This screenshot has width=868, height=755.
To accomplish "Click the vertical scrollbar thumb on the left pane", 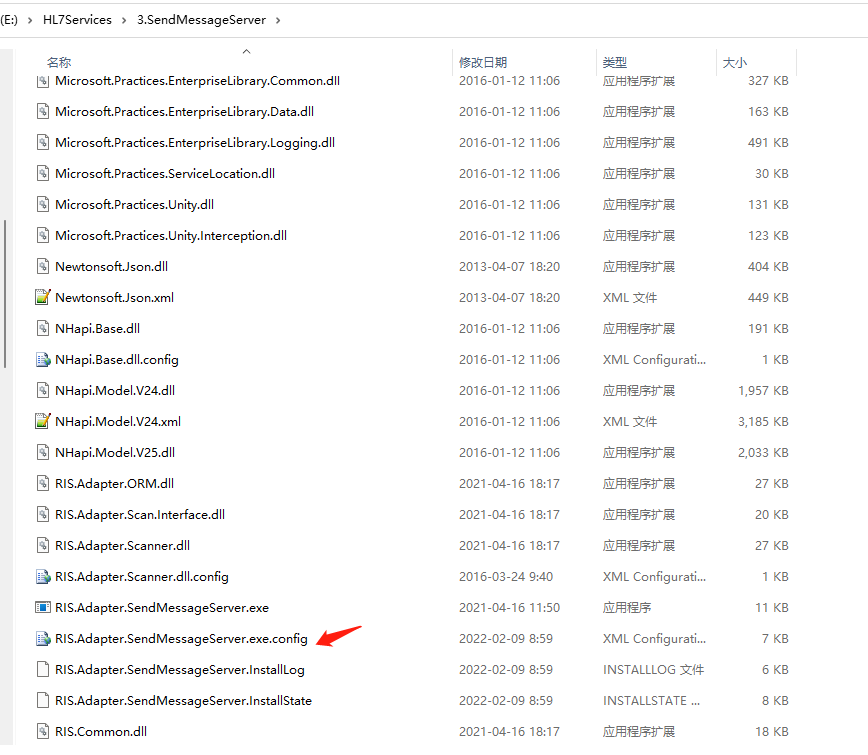I will [x=5, y=294].
